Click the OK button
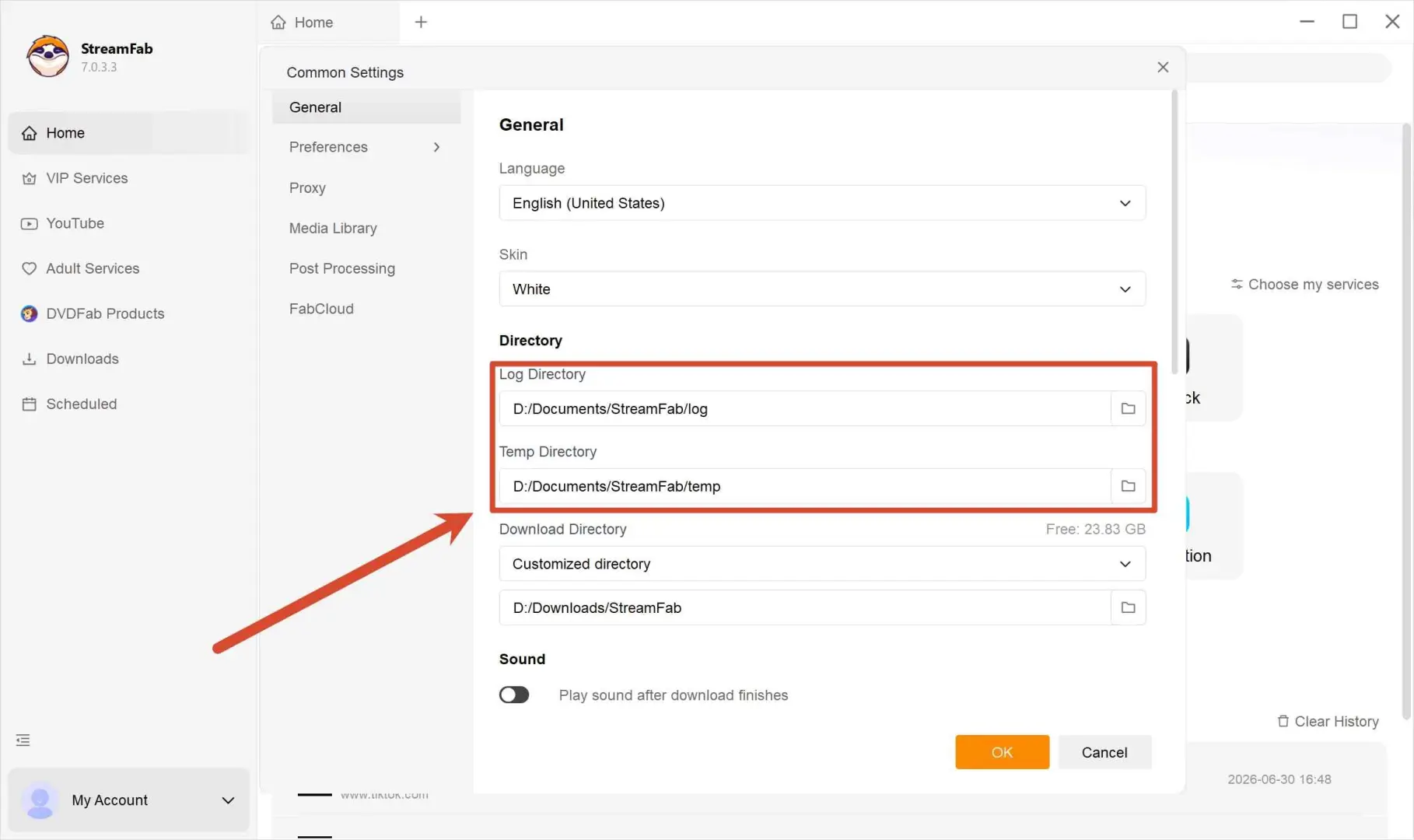Image resolution: width=1414 pixels, height=840 pixels. coord(1002,752)
